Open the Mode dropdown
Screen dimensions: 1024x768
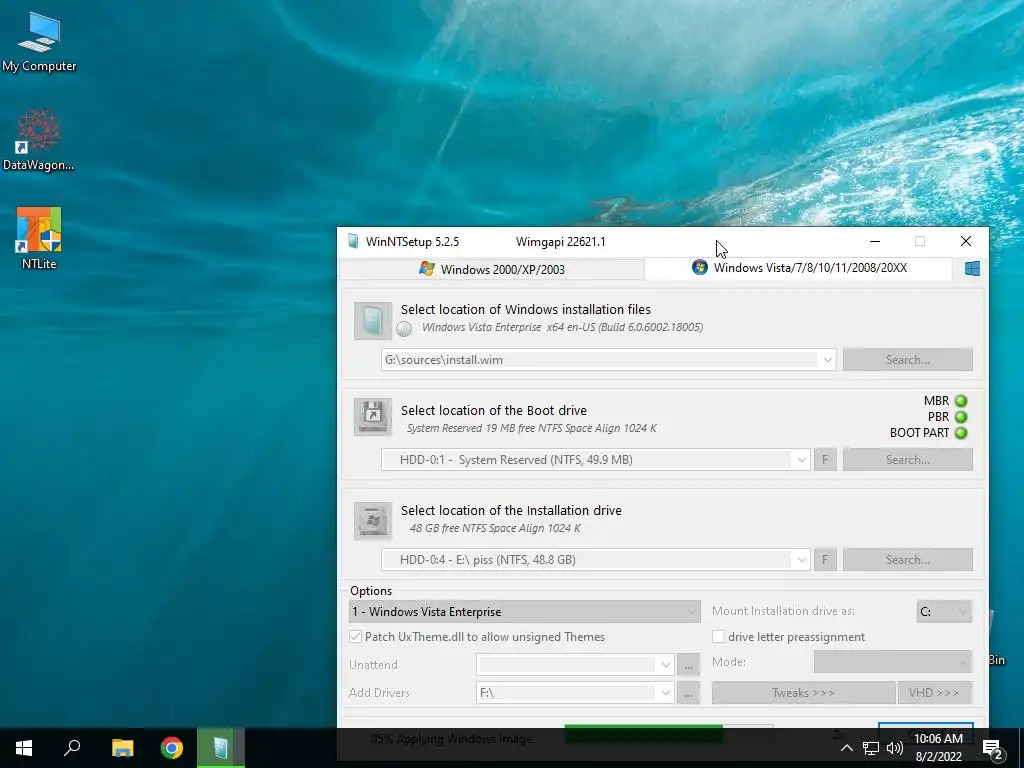pyautogui.click(x=893, y=662)
